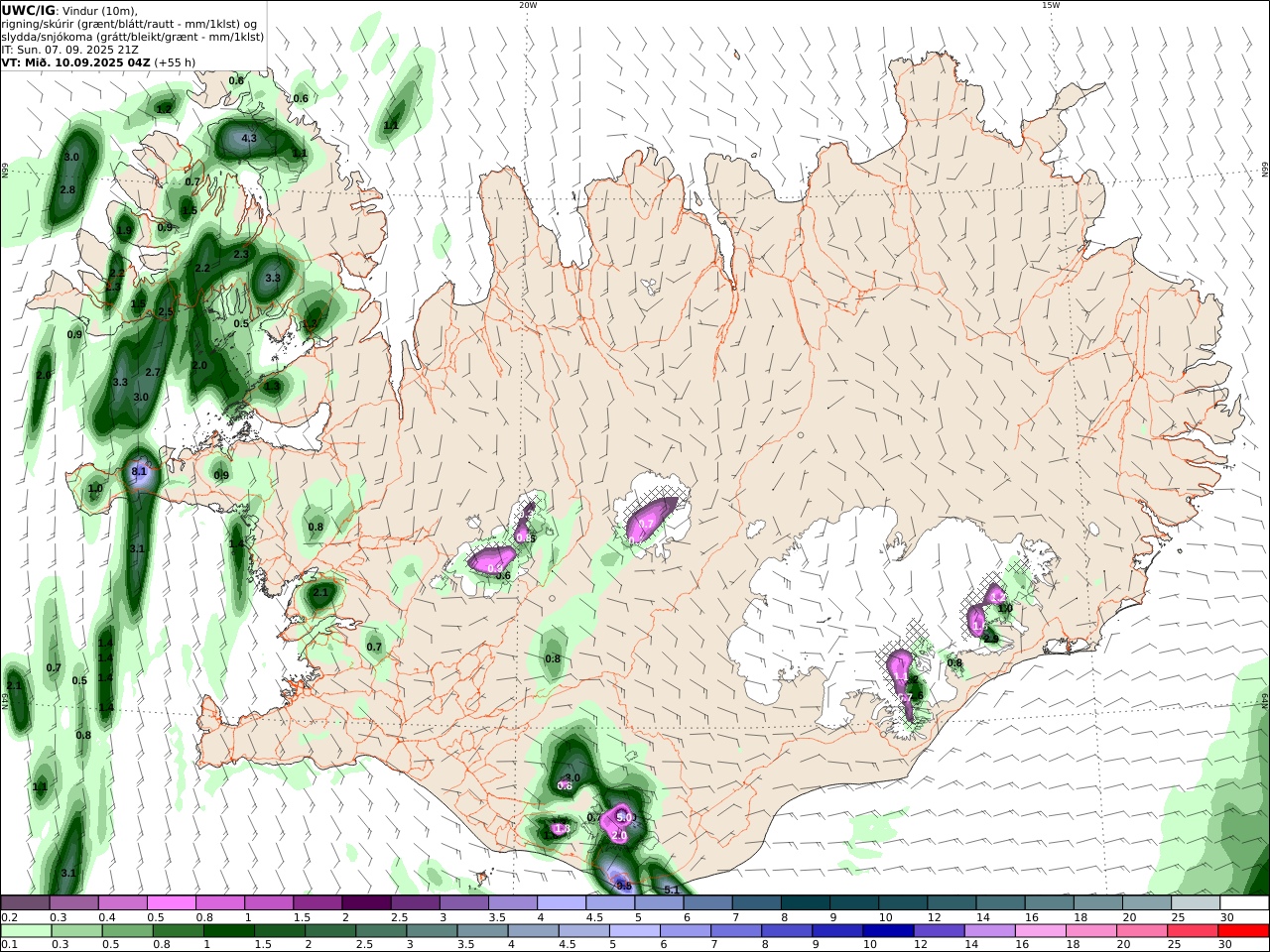1270x952 pixels.
Task: Select the dark teal swatch labelled 8
Action: [804, 902]
